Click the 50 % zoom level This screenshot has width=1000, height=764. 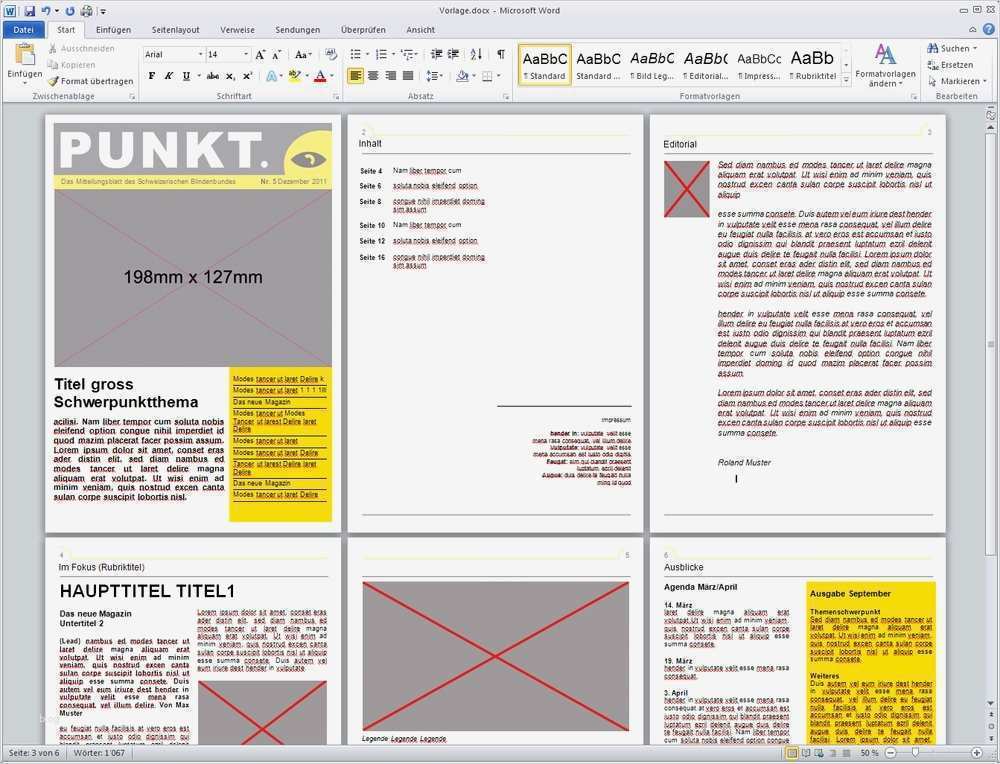pos(869,753)
